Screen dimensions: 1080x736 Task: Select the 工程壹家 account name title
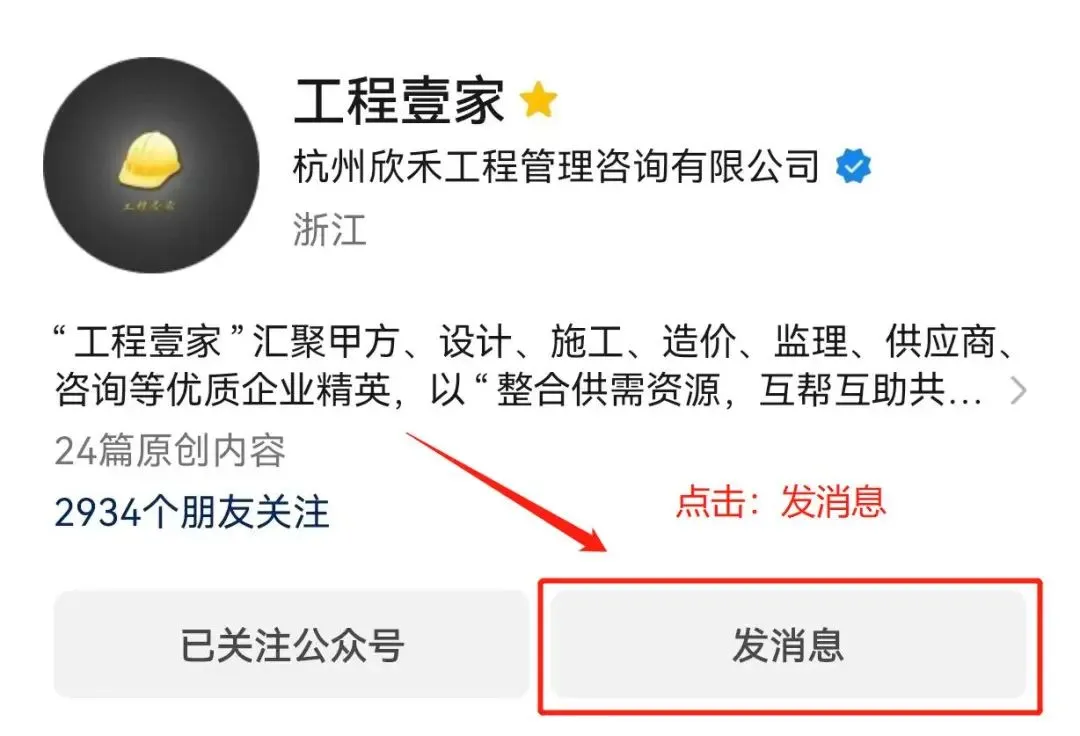(x=399, y=101)
